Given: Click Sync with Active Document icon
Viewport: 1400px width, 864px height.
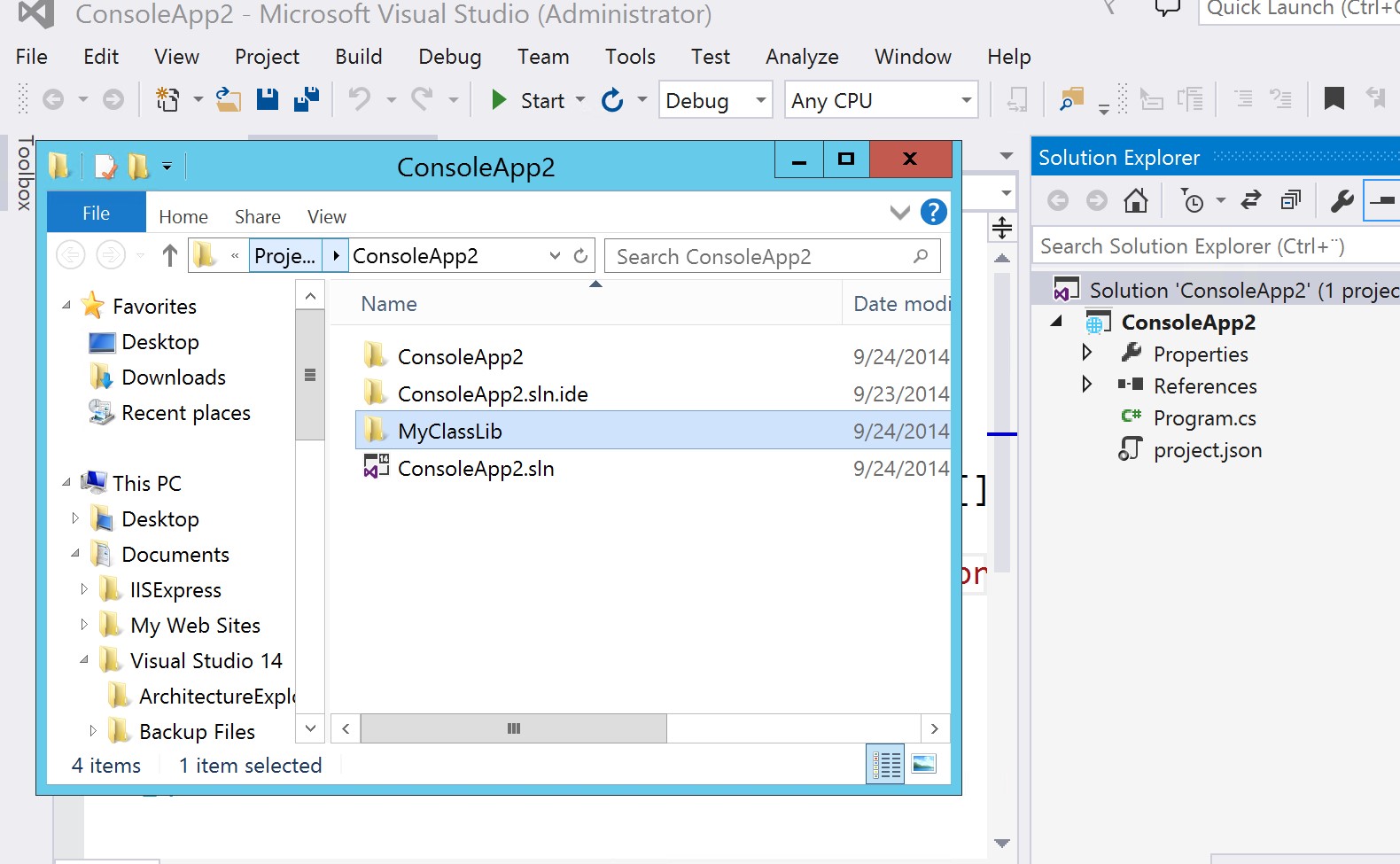Looking at the screenshot, I should pyautogui.click(x=1251, y=201).
